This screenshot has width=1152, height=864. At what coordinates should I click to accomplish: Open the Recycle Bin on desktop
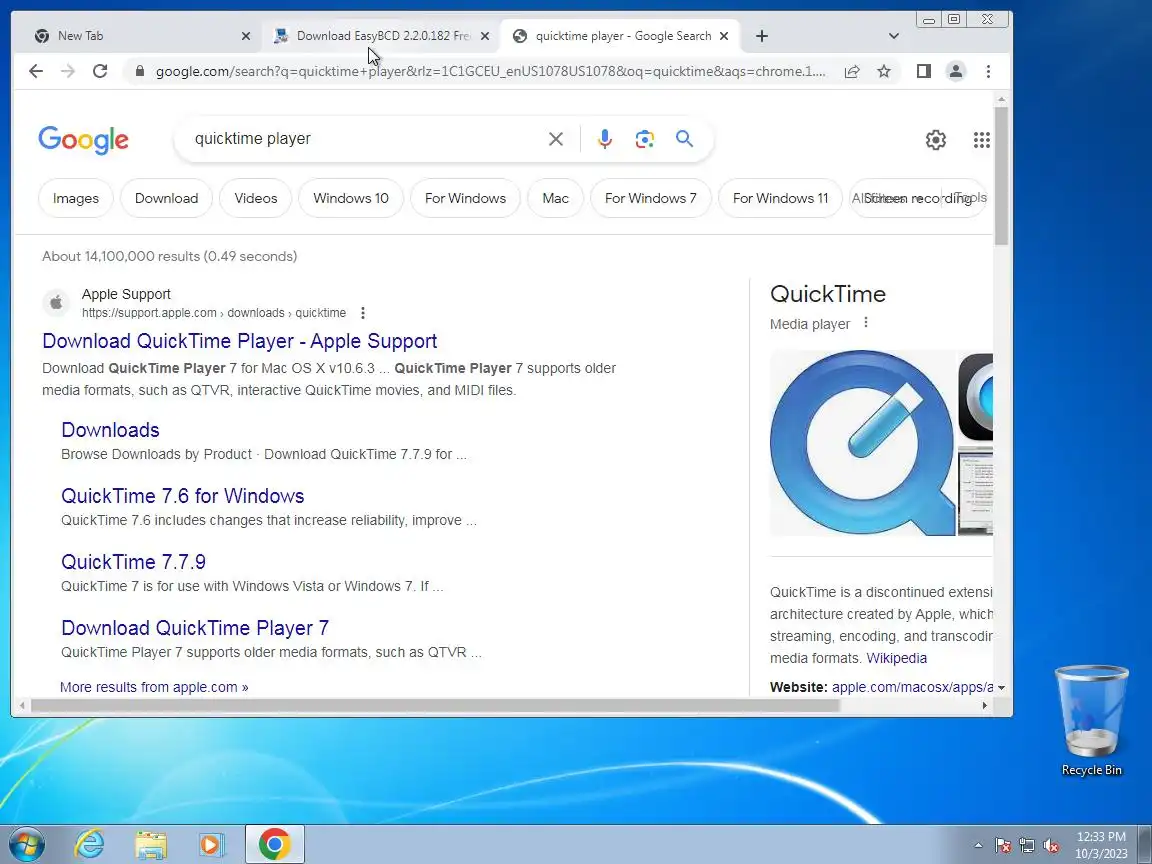coord(1091,720)
